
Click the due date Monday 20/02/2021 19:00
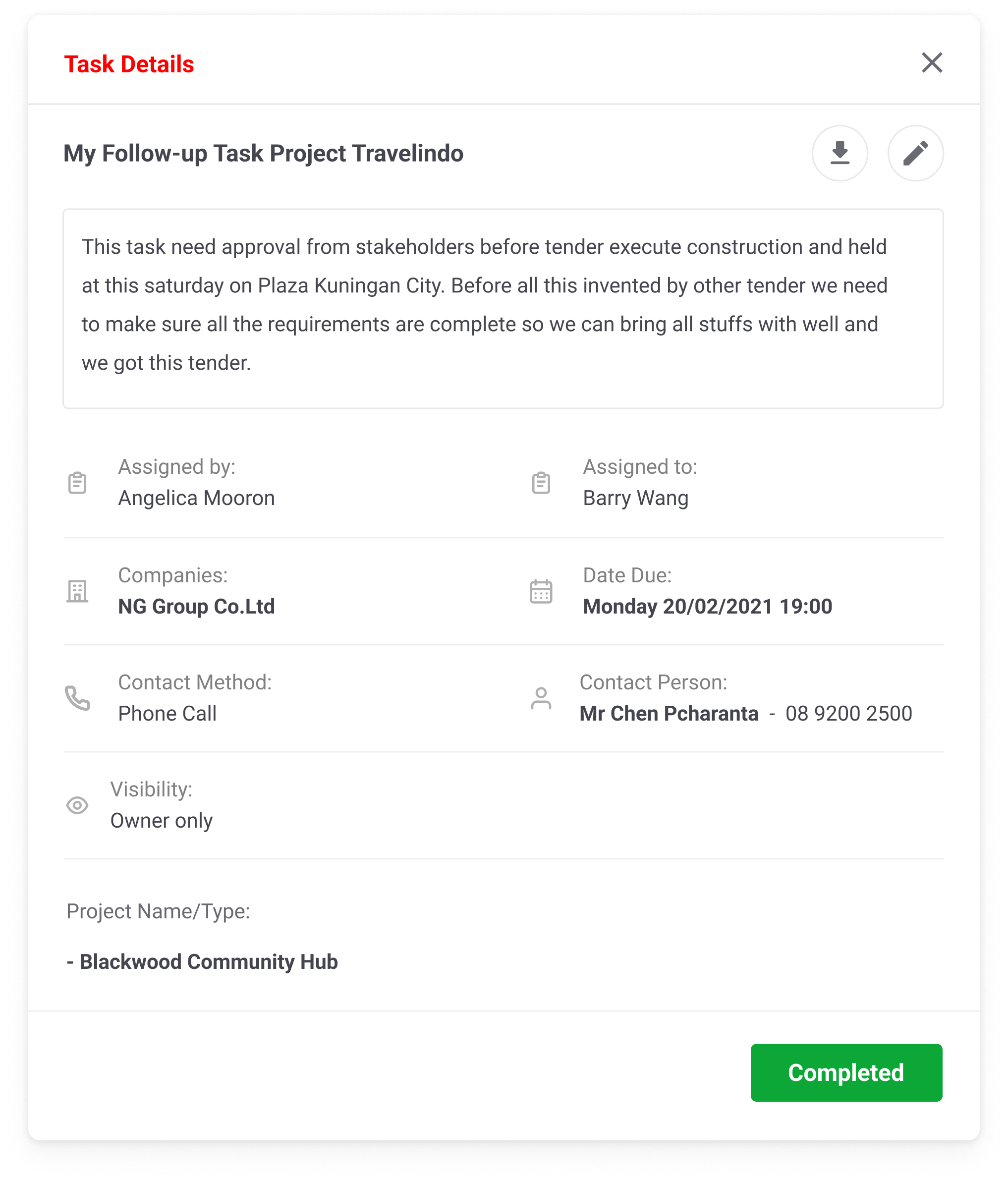click(707, 607)
